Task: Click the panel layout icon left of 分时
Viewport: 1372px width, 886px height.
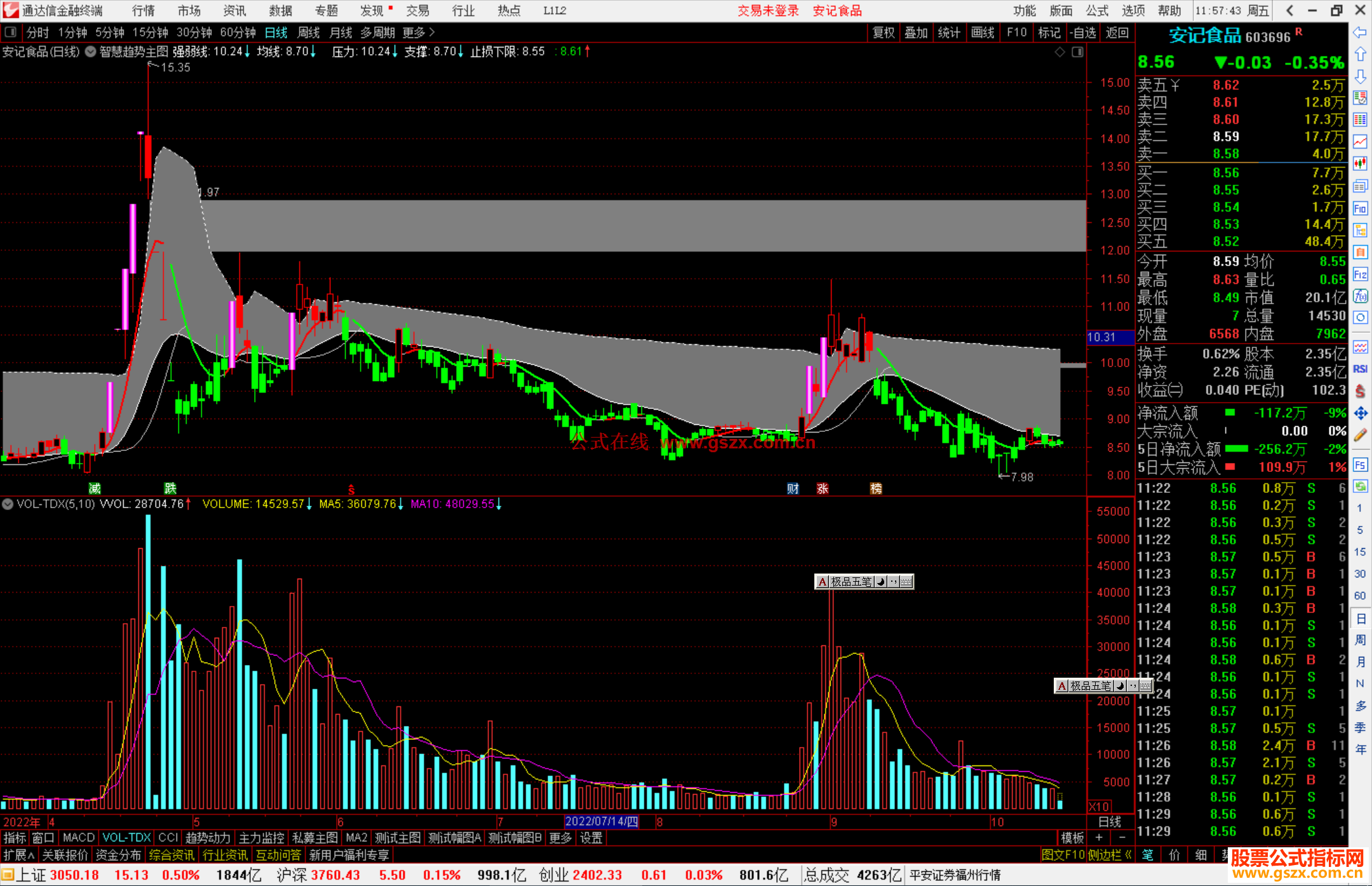Action: click(x=10, y=32)
